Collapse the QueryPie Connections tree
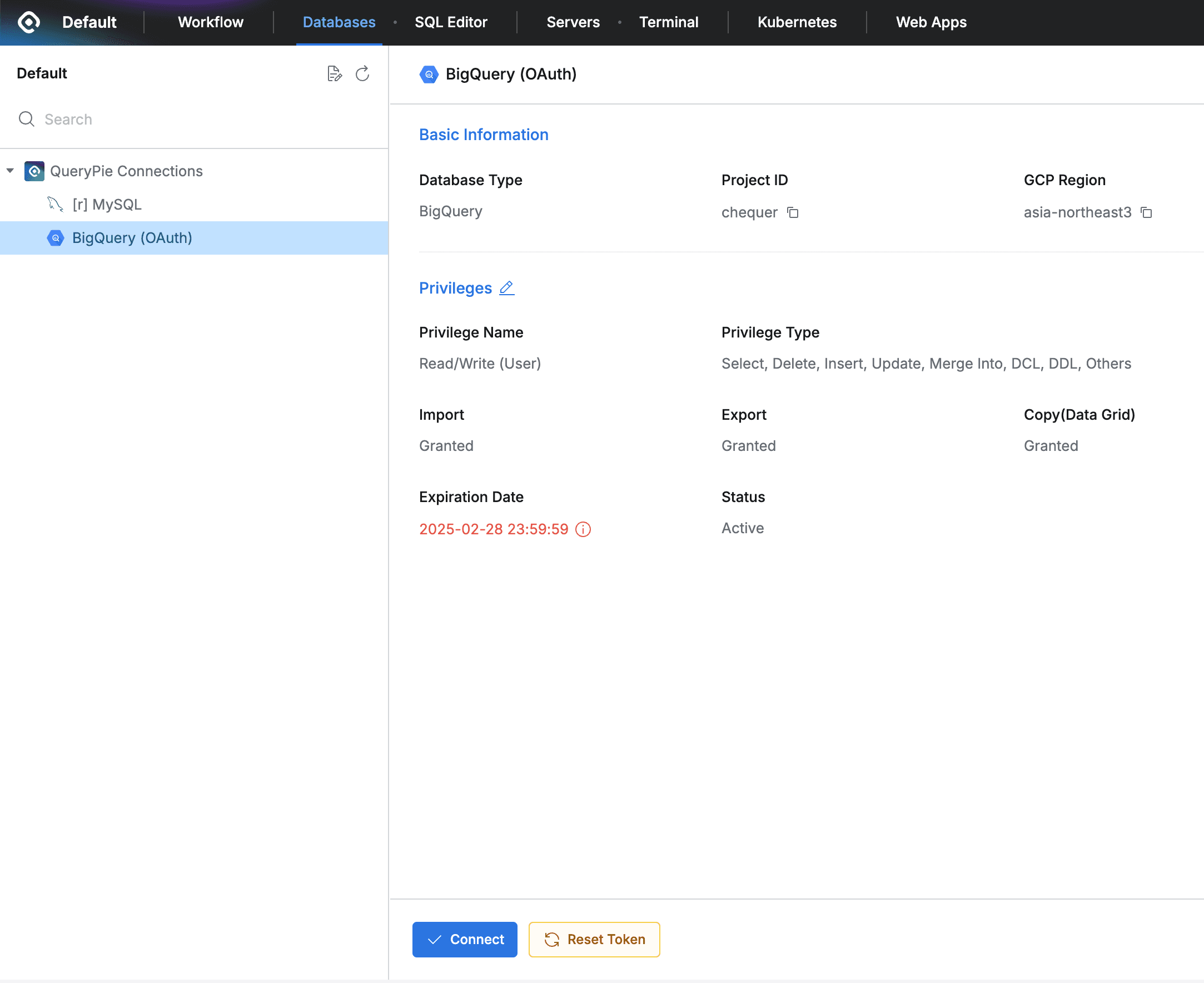 point(9,171)
